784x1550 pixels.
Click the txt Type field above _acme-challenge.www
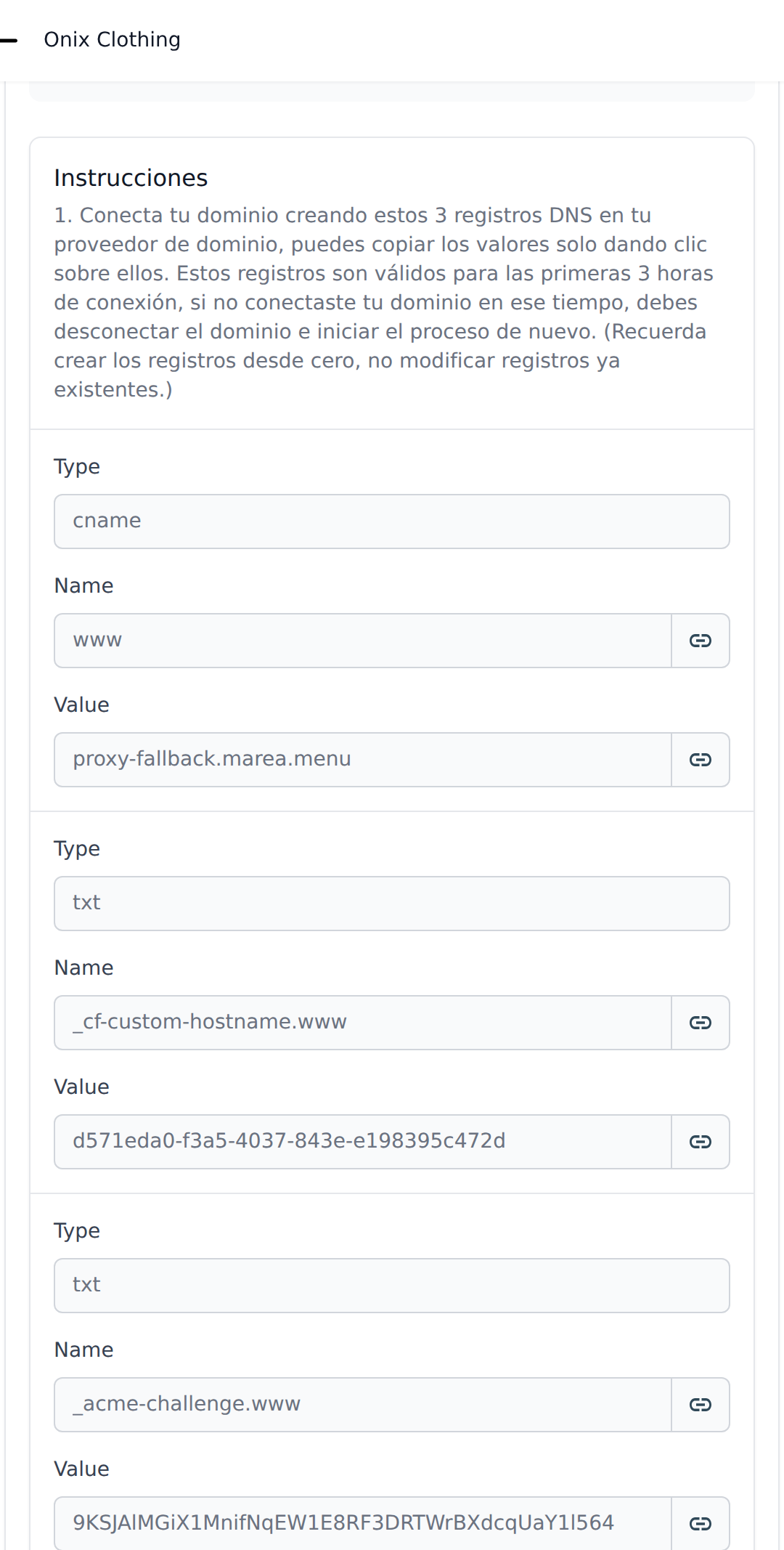pos(391,1286)
